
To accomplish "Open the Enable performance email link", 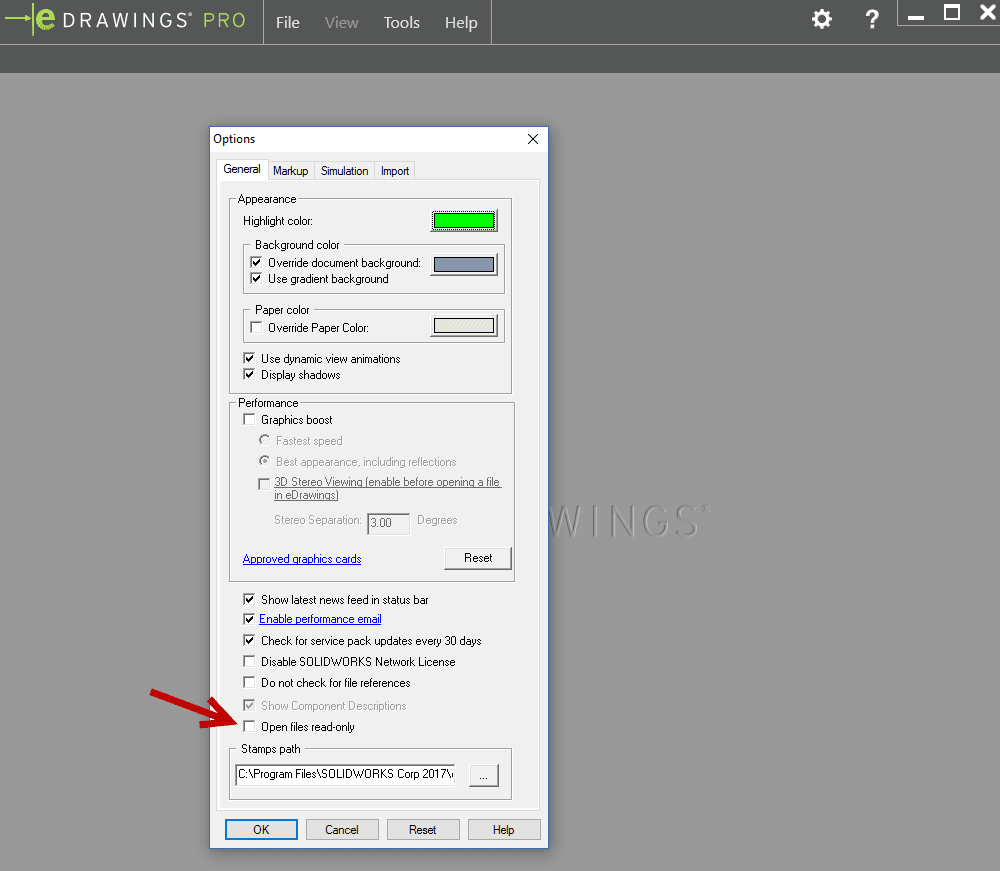I will pos(320,618).
